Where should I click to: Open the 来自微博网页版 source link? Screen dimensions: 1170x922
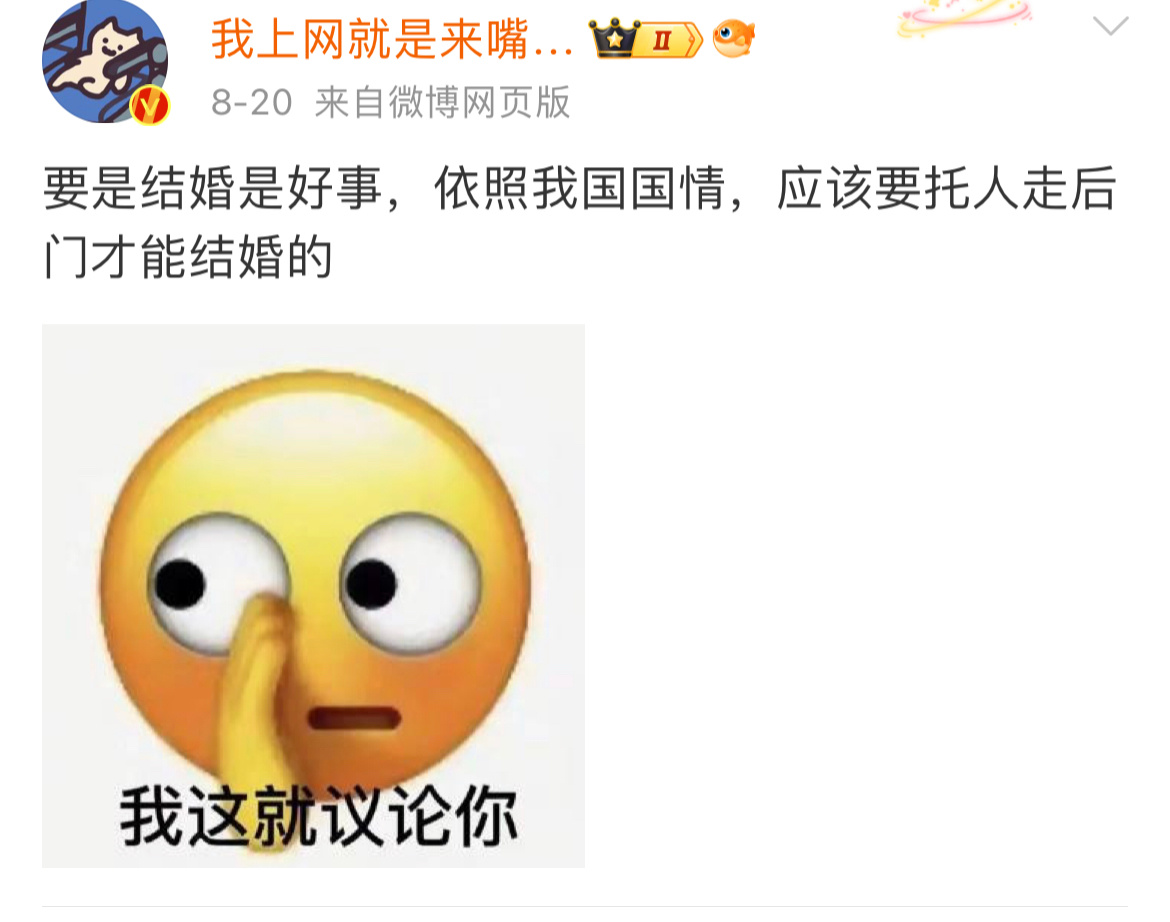coord(442,102)
